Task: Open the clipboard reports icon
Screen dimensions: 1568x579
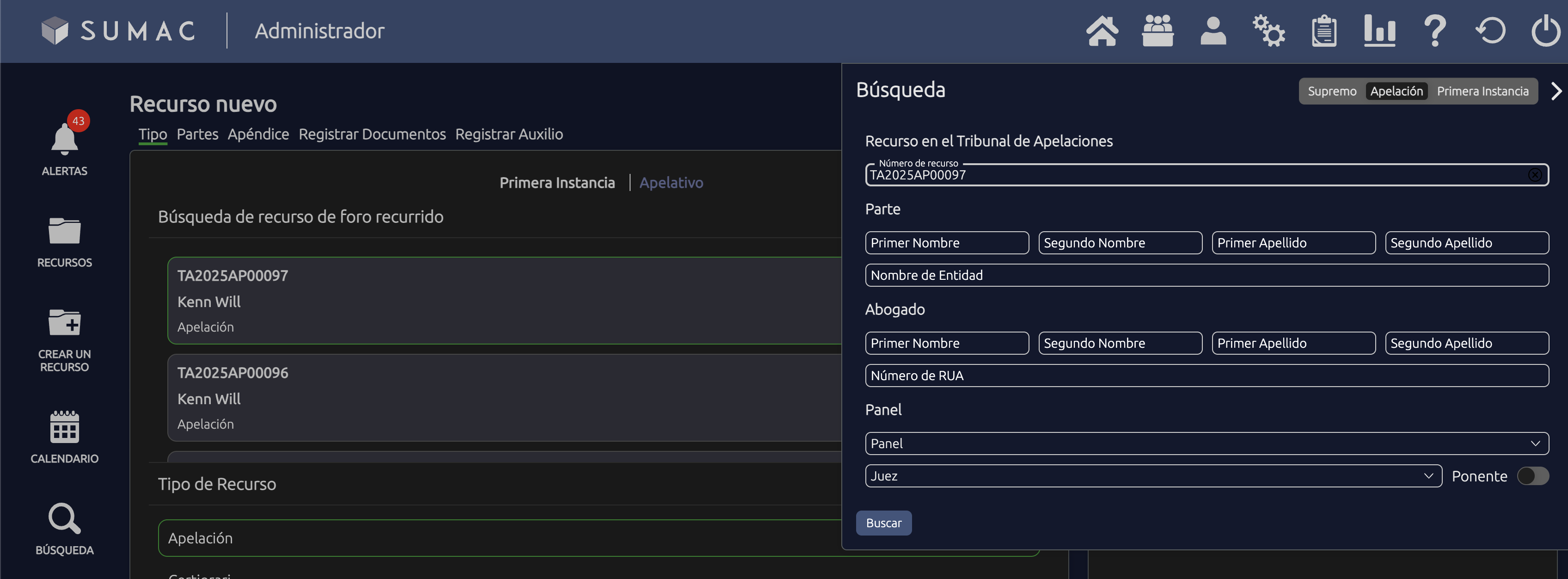Action: 1324,31
